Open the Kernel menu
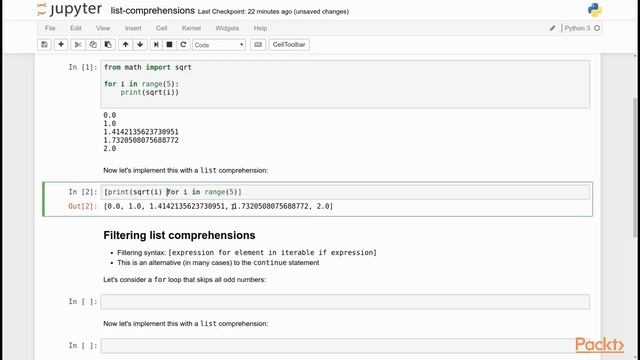The width and height of the screenshot is (640, 360). [191, 28]
